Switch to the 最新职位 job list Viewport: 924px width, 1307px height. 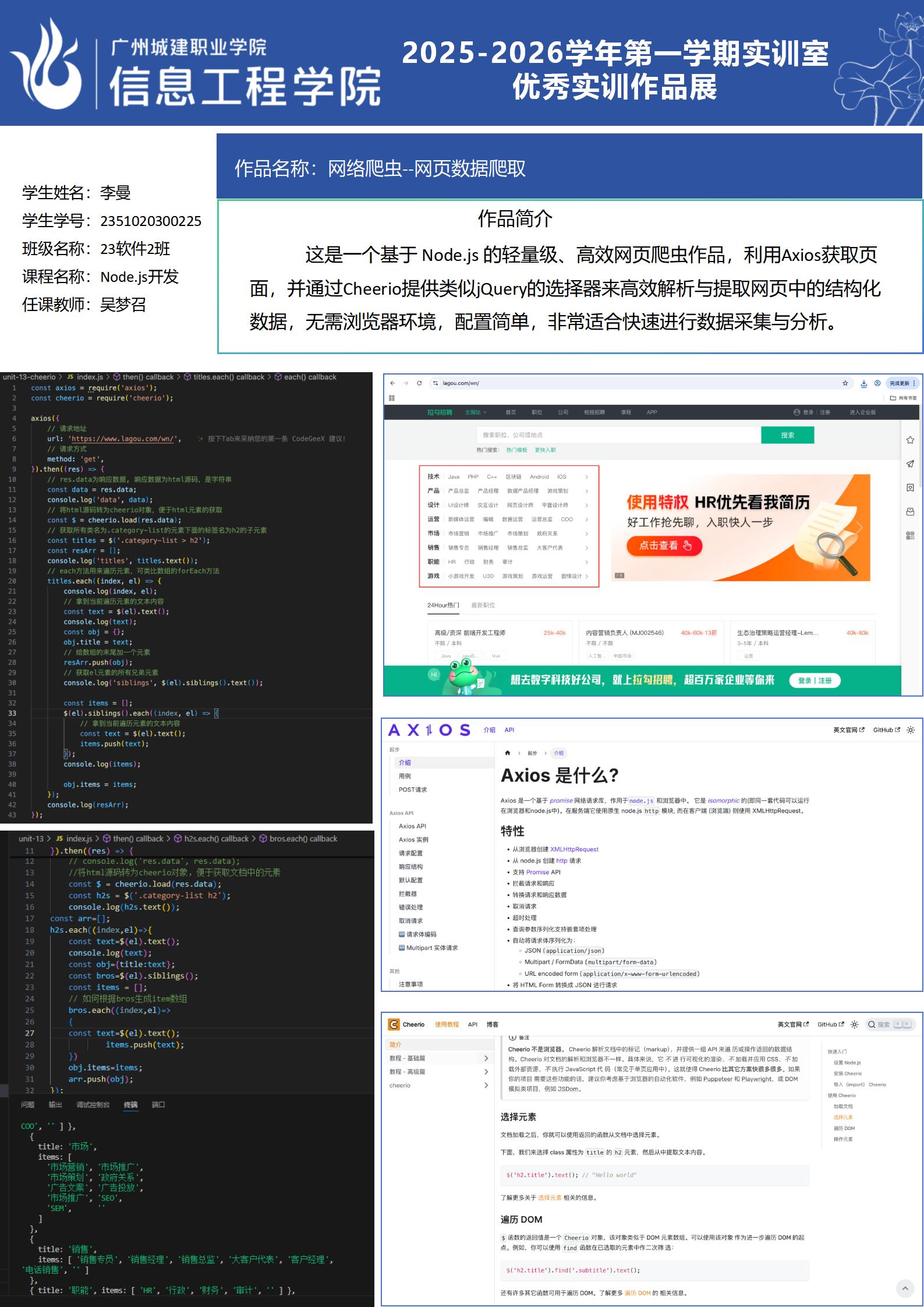[483, 605]
